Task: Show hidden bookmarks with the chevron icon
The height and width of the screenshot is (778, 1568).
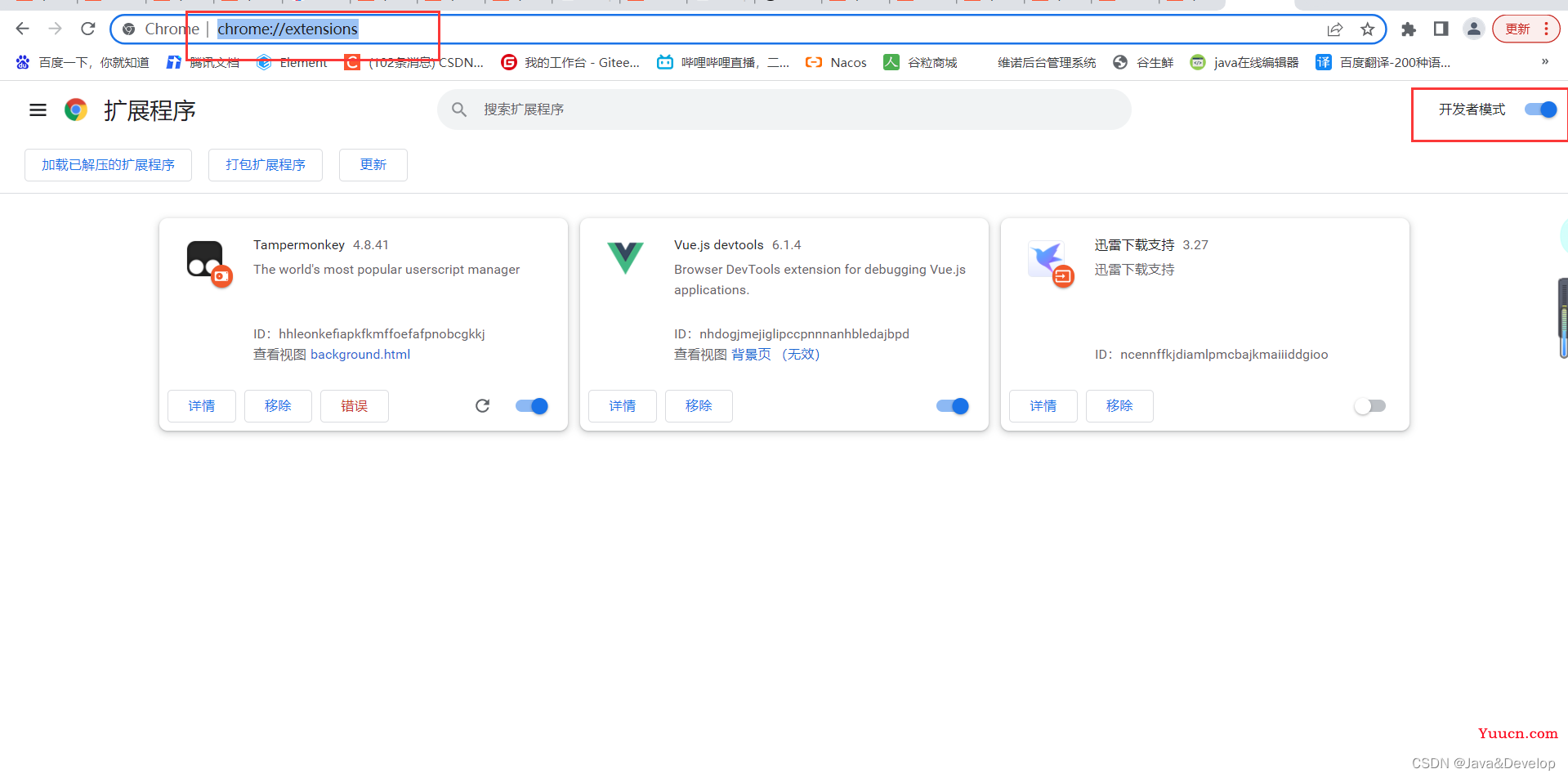Action: 1544,62
